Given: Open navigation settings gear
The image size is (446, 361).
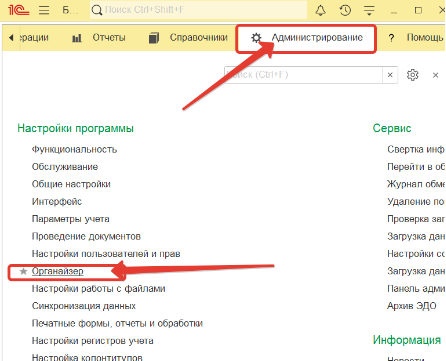Looking at the screenshot, I should [x=413, y=75].
